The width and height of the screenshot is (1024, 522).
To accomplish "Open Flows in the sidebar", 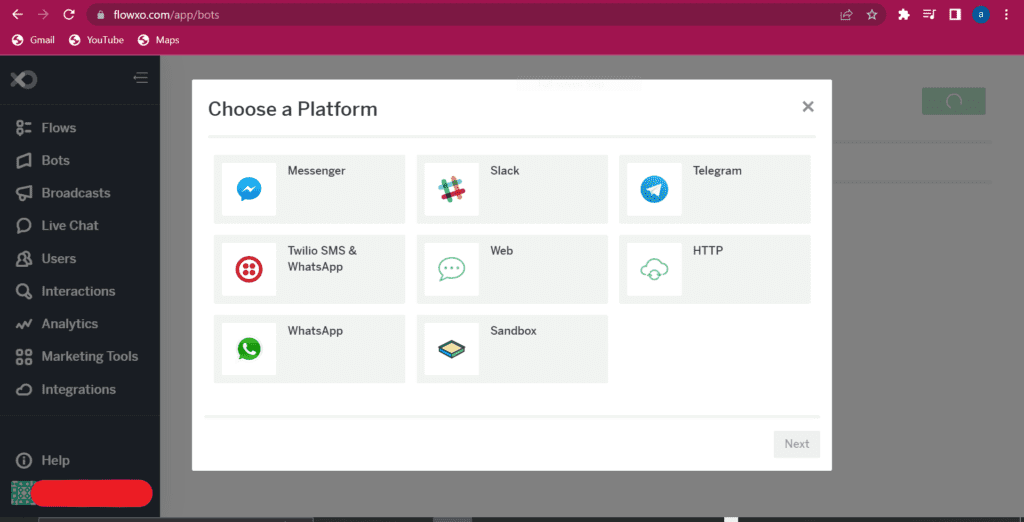I will pyautogui.click(x=59, y=128).
